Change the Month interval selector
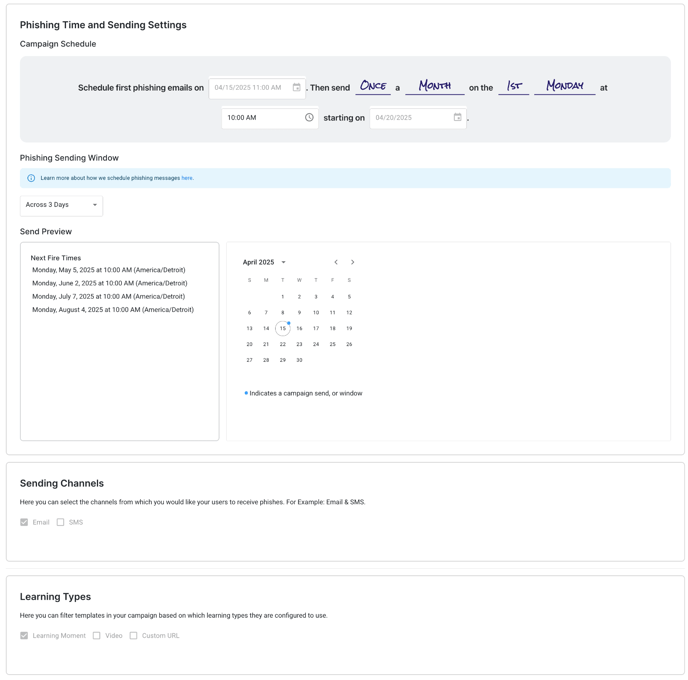 (435, 86)
